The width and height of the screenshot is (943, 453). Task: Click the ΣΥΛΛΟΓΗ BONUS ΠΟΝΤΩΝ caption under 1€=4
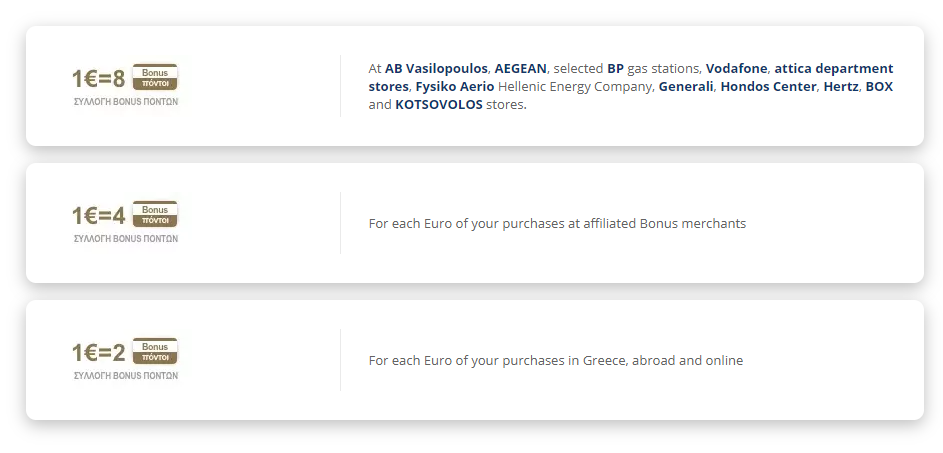[126, 239]
